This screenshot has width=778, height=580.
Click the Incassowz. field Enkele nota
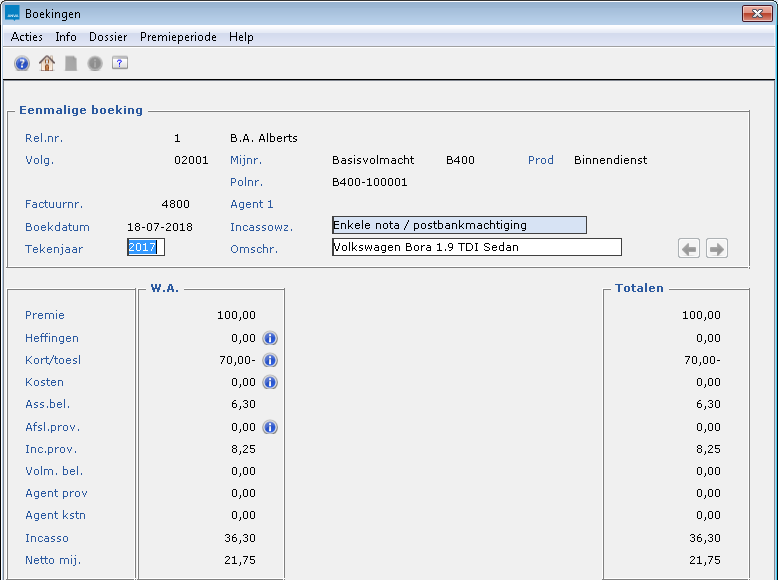[459, 225]
